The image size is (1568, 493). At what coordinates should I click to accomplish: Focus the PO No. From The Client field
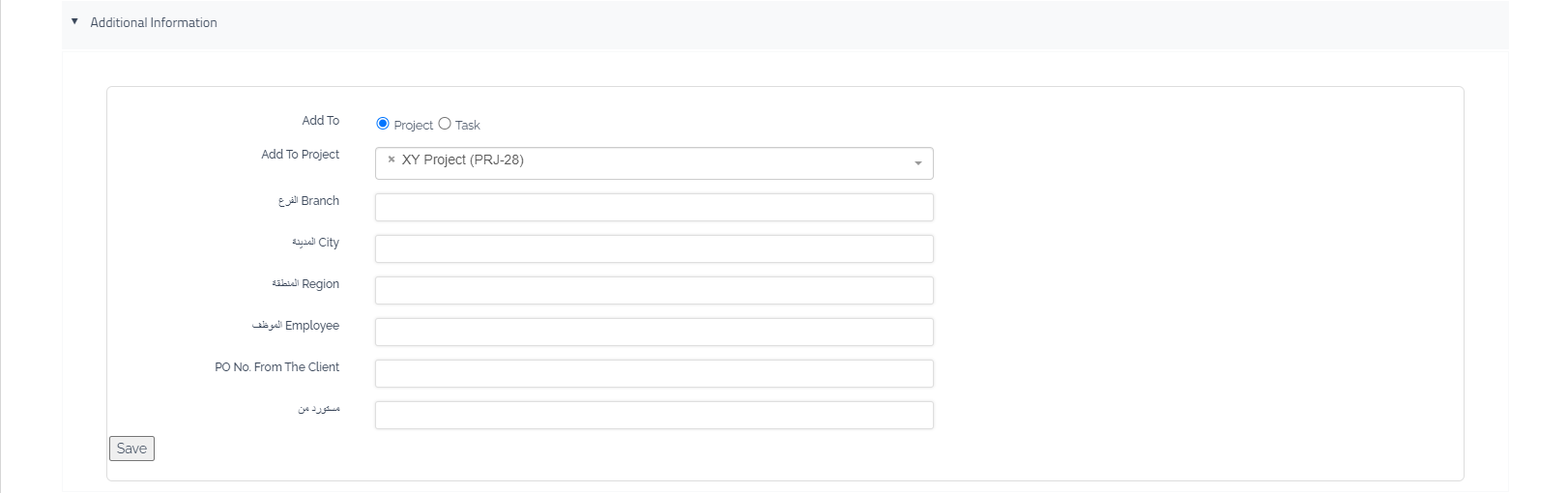tap(653, 373)
